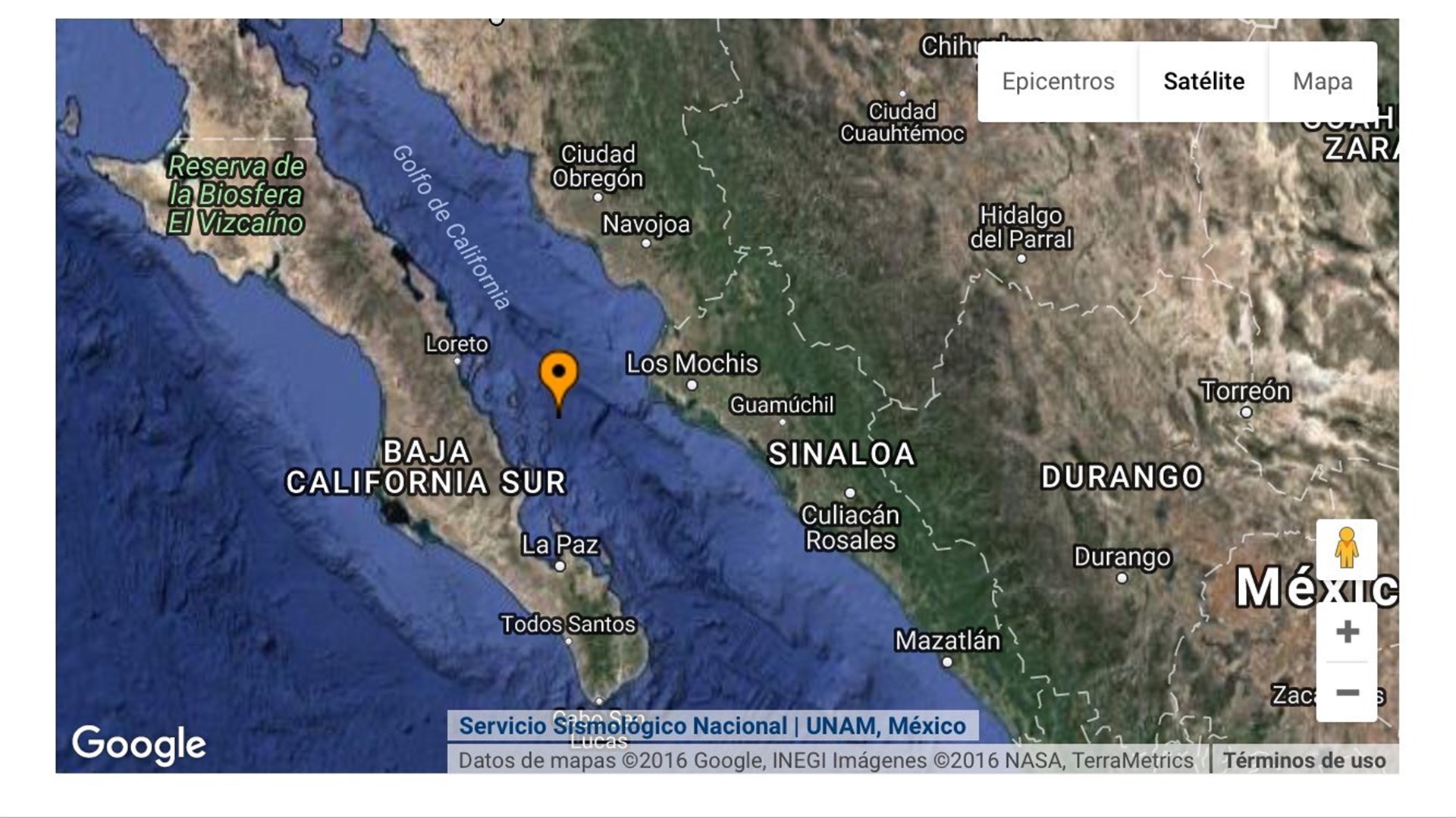
Task: Zoom in with the plus button
Action: point(1347,632)
